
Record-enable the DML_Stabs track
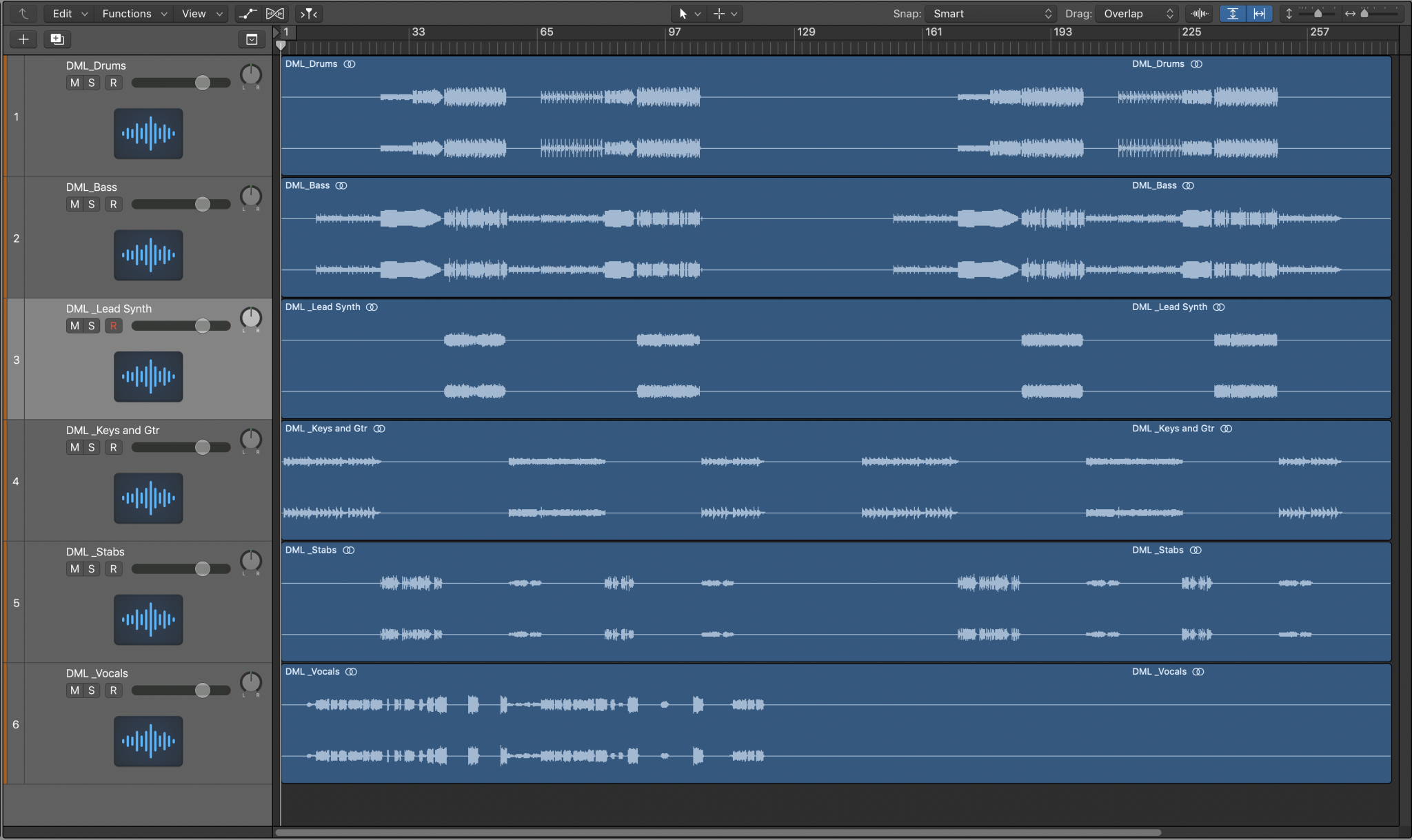[113, 569]
